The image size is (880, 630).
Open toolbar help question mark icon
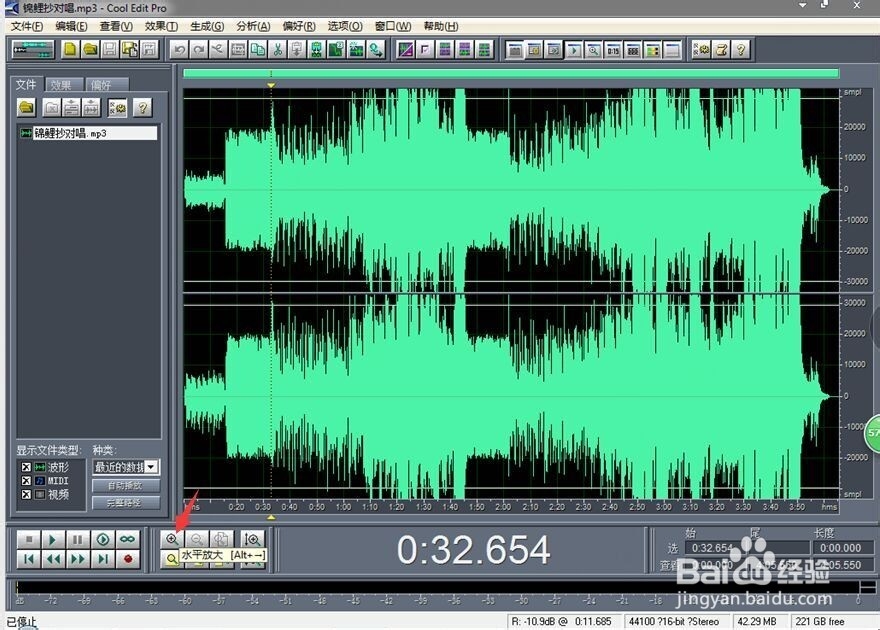(x=741, y=50)
